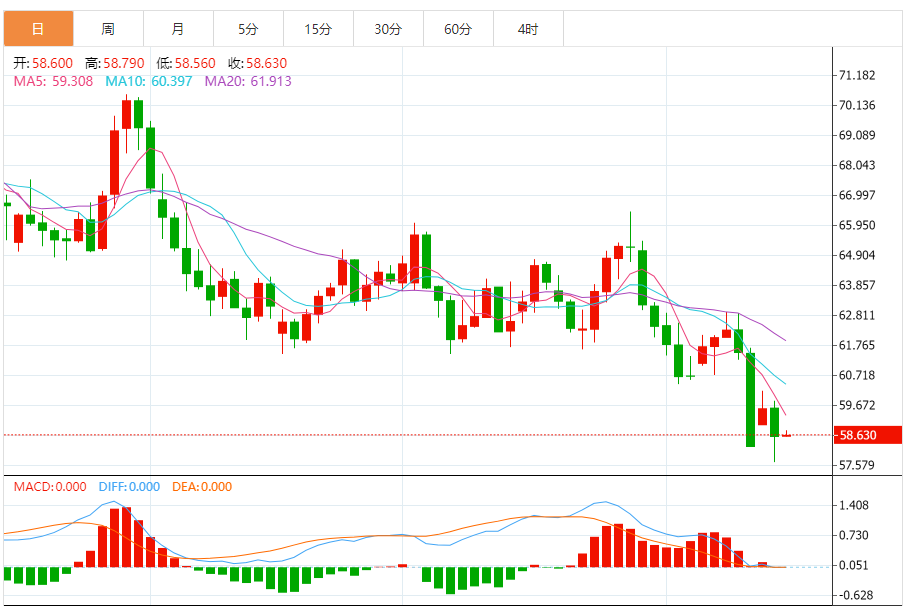Choose the 15分 timeframe tab

pos(318,29)
